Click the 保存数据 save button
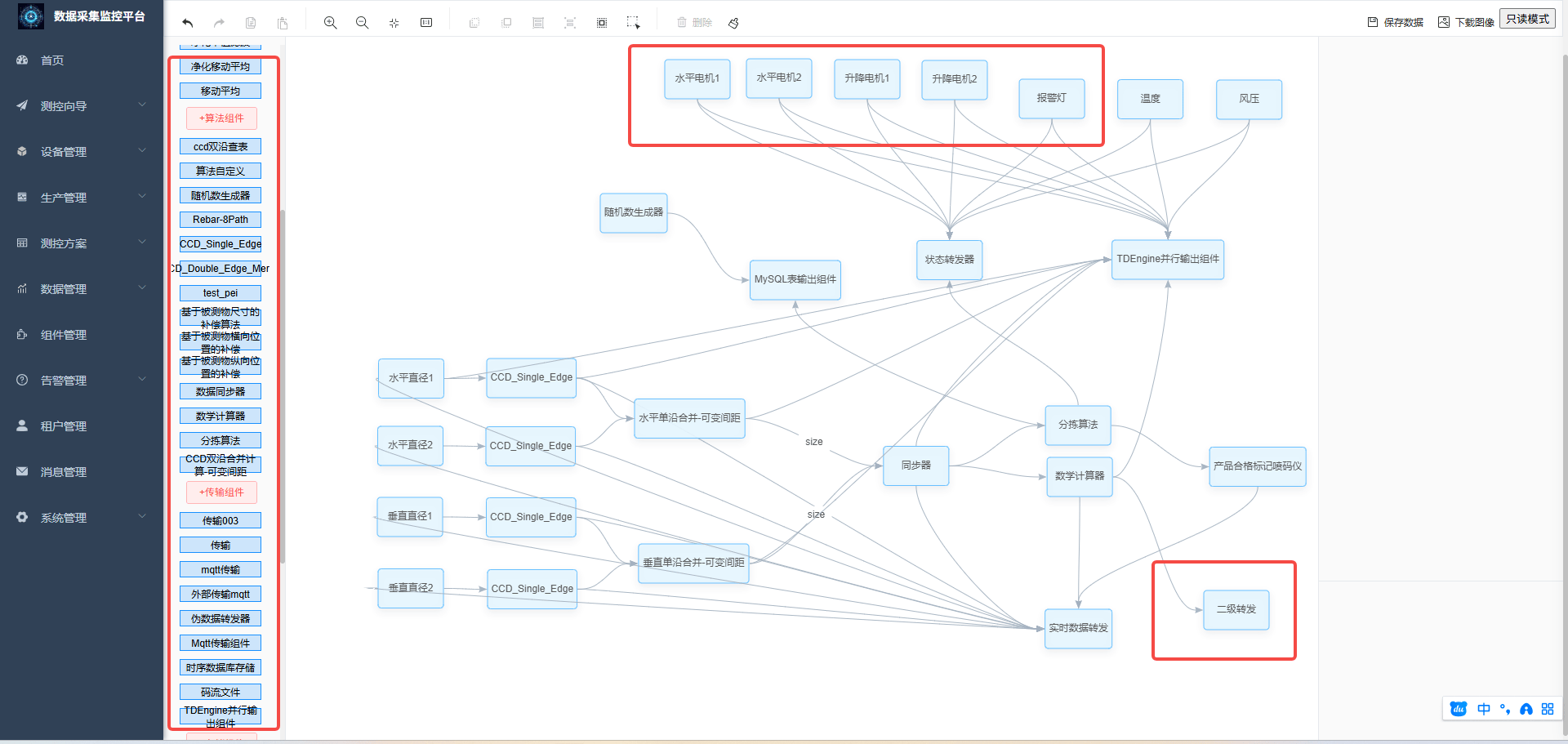This screenshot has height=744, width=1568. (1396, 22)
